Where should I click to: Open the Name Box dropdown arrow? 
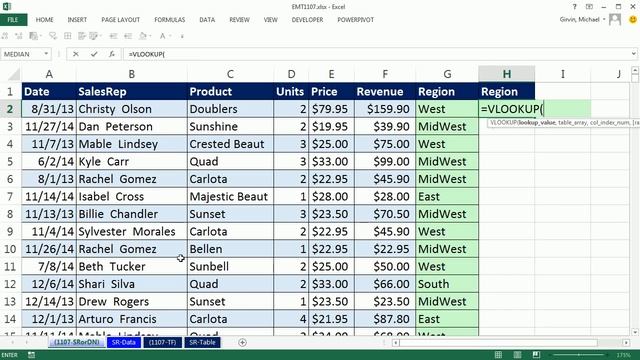pyautogui.click(x=46, y=54)
